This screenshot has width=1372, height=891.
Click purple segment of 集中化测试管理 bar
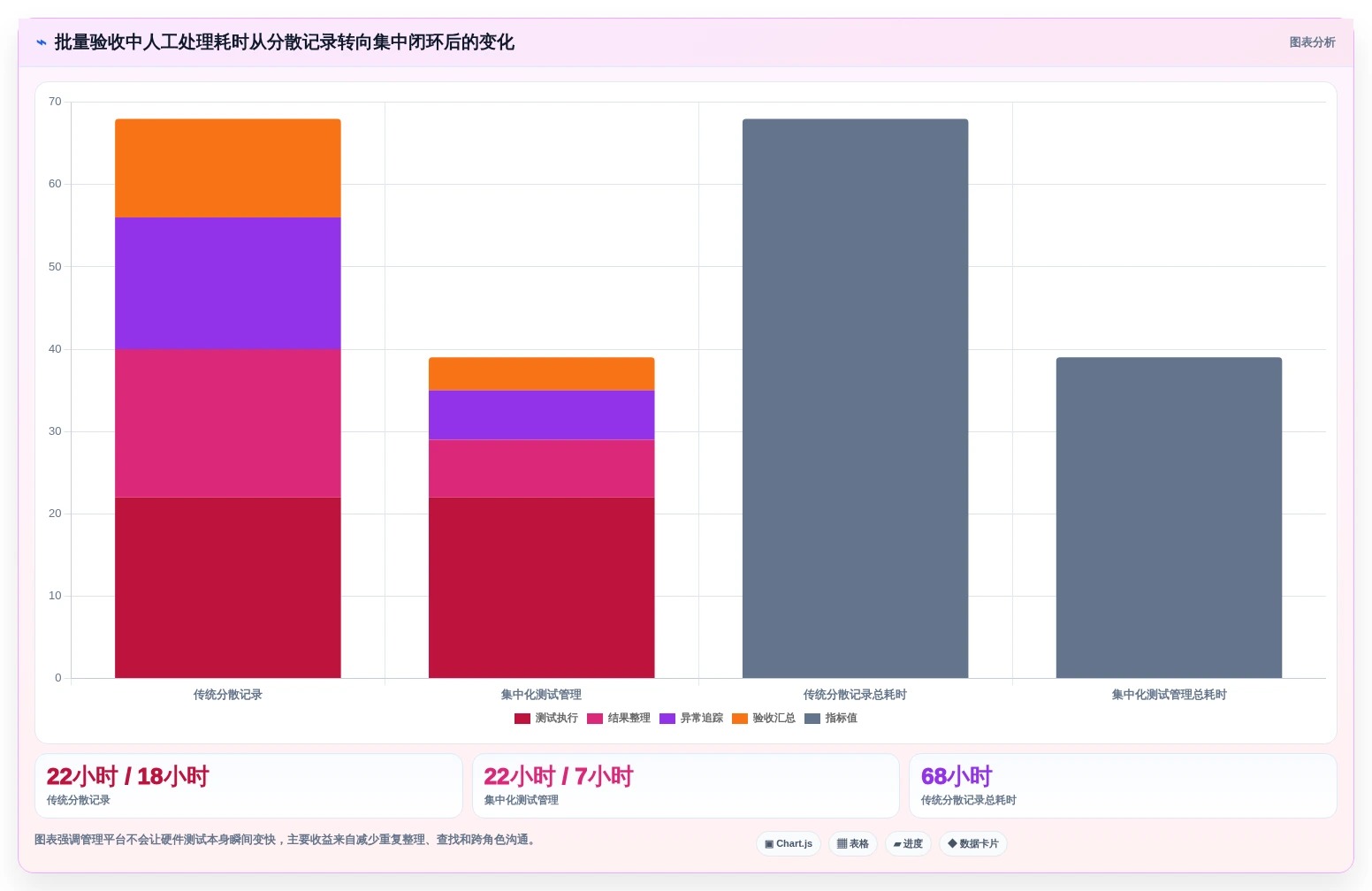tap(542, 415)
